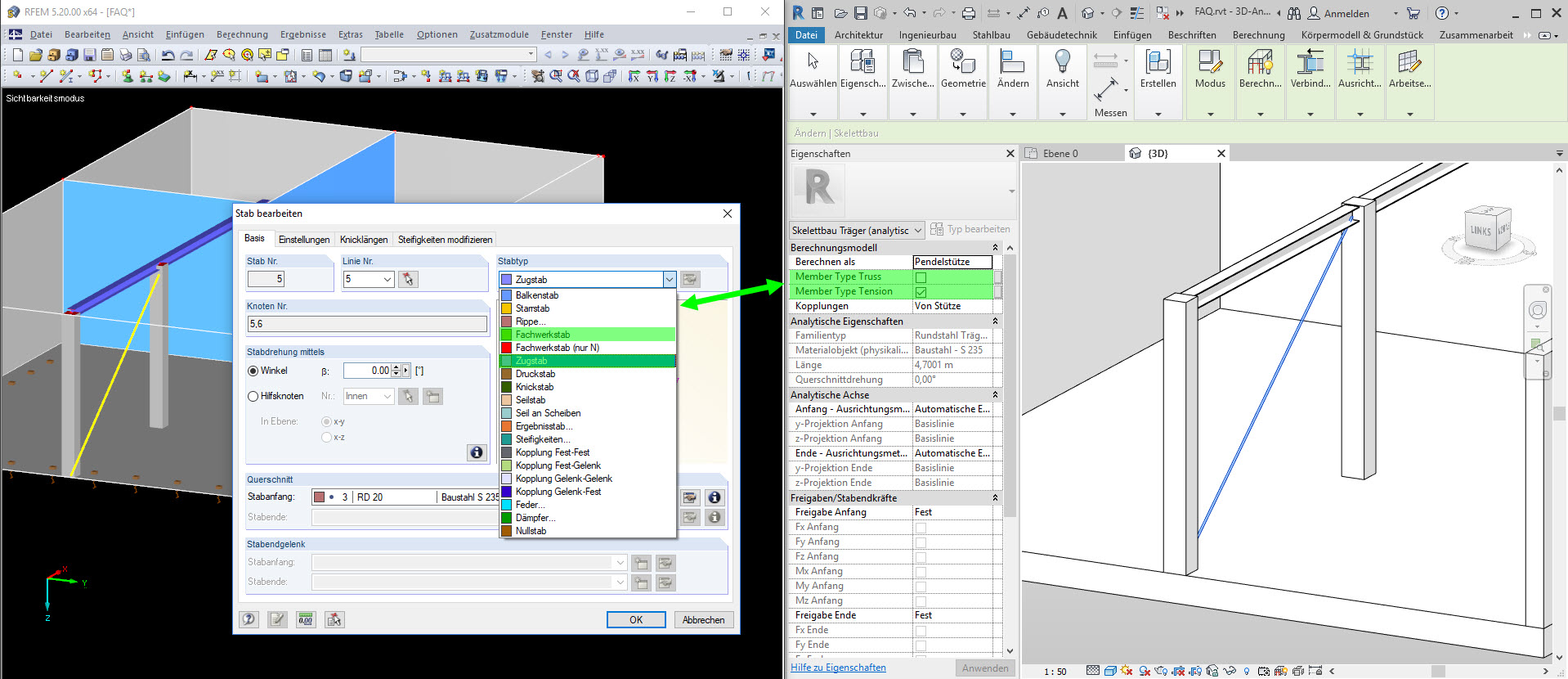Expand the Geometrie ribbon panel dropdown arrow

[x=963, y=115]
